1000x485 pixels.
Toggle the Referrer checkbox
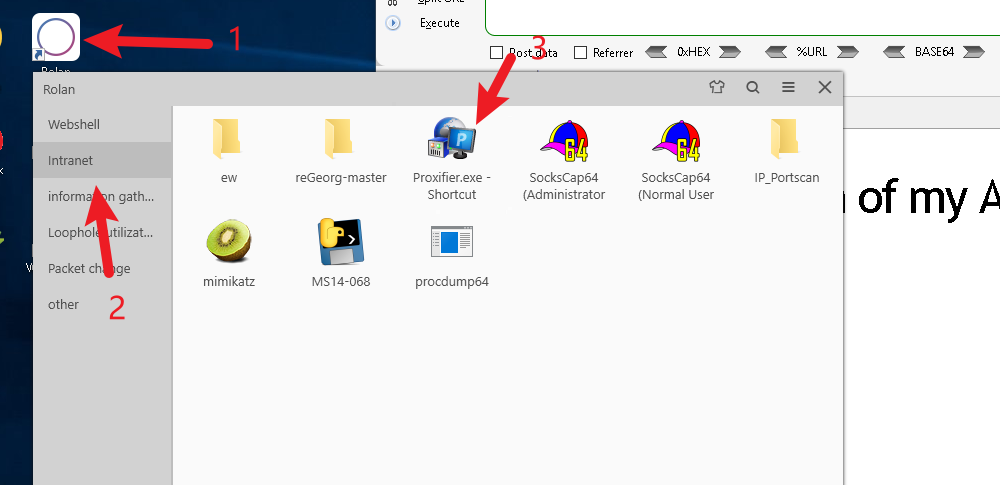[580, 52]
